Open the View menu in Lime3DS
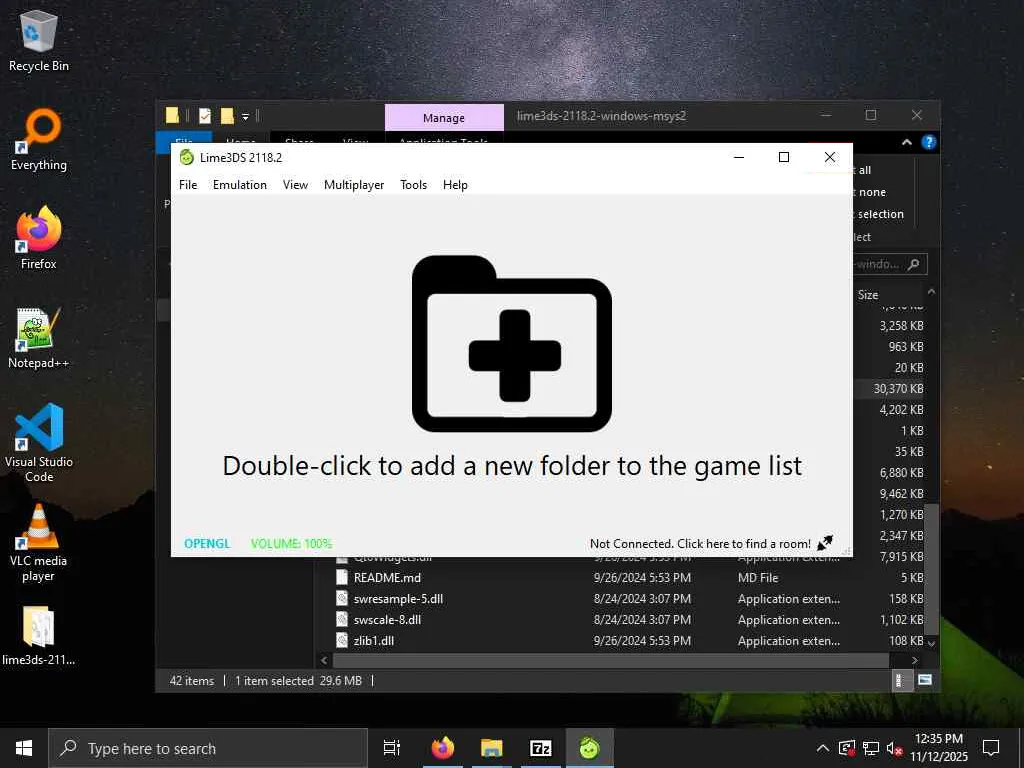Image resolution: width=1024 pixels, height=768 pixels. [x=295, y=185]
